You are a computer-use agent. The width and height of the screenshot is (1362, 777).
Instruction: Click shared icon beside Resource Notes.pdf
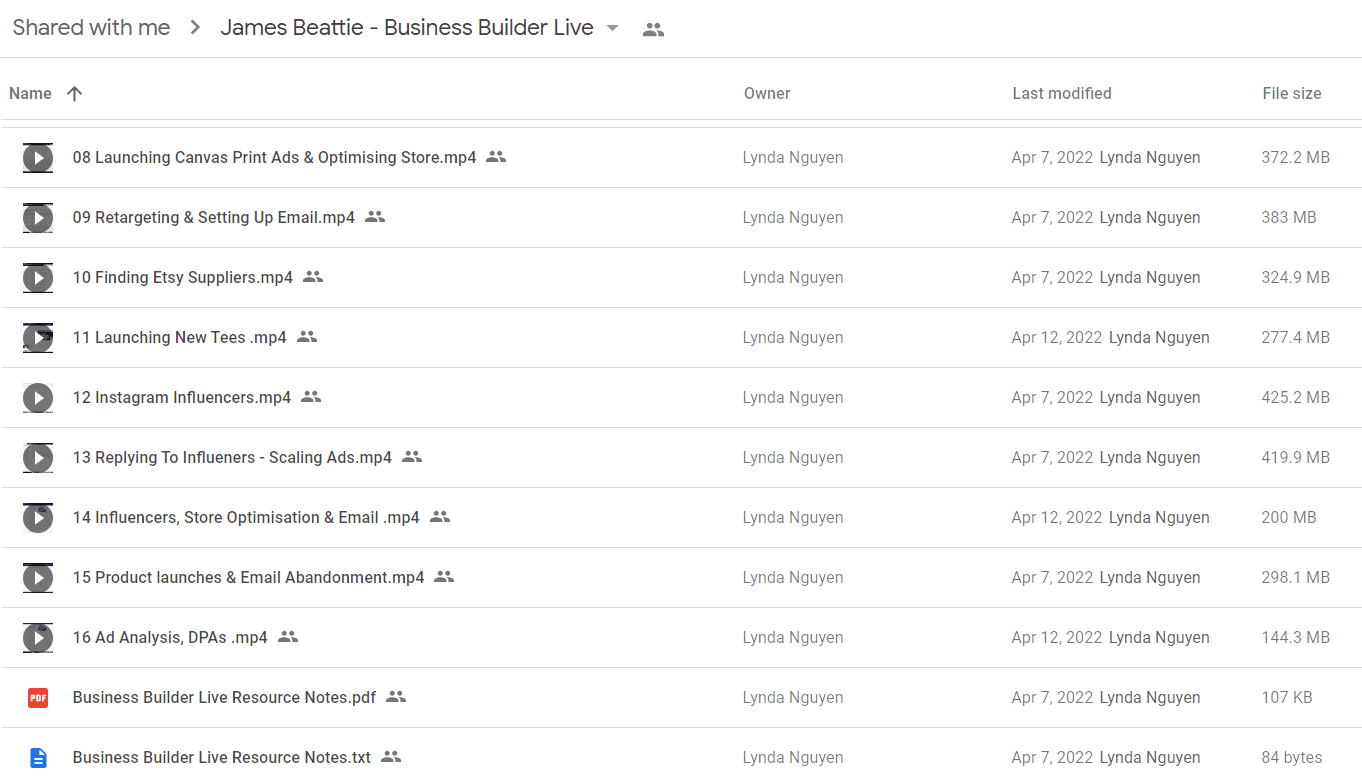tap(396, 697)
